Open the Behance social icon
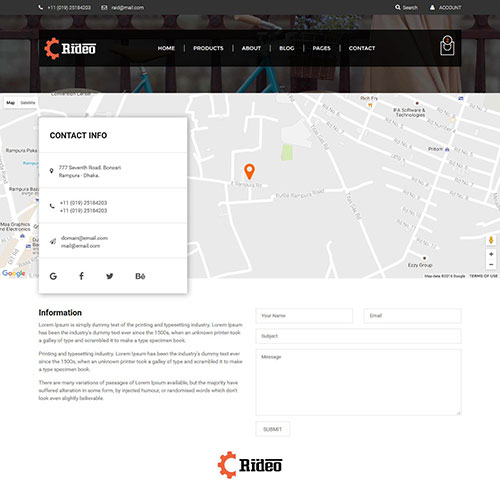The image size is (500, 480). (x=140, y=276)
